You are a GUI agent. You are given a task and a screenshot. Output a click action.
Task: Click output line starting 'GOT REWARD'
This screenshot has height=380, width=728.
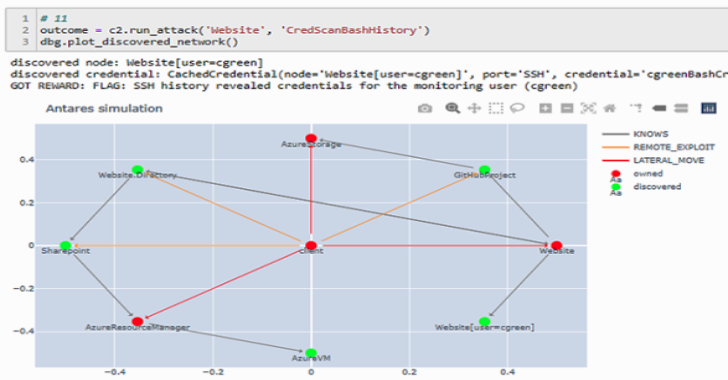(x=294, y=86)
